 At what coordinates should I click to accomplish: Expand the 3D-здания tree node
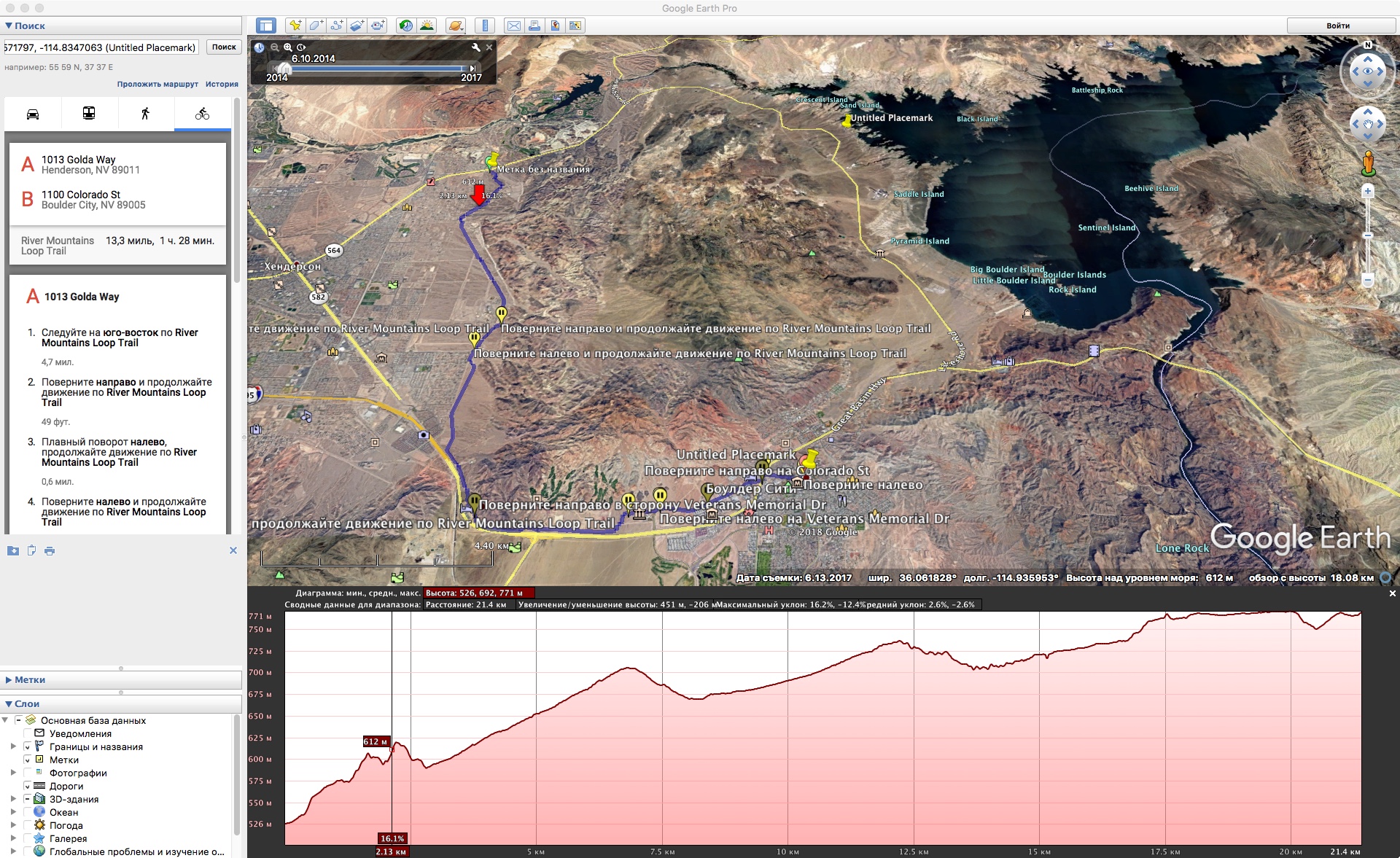(x=13, y=799)
